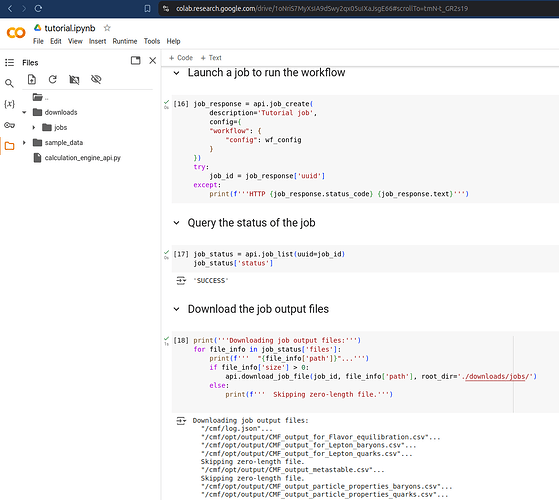Image resolution: width=559 pixels, height=500 pixels.
Task: Click the 'CMF_output_particle_properties_baryons.csv' output line
Action: (x=327, y=486)
